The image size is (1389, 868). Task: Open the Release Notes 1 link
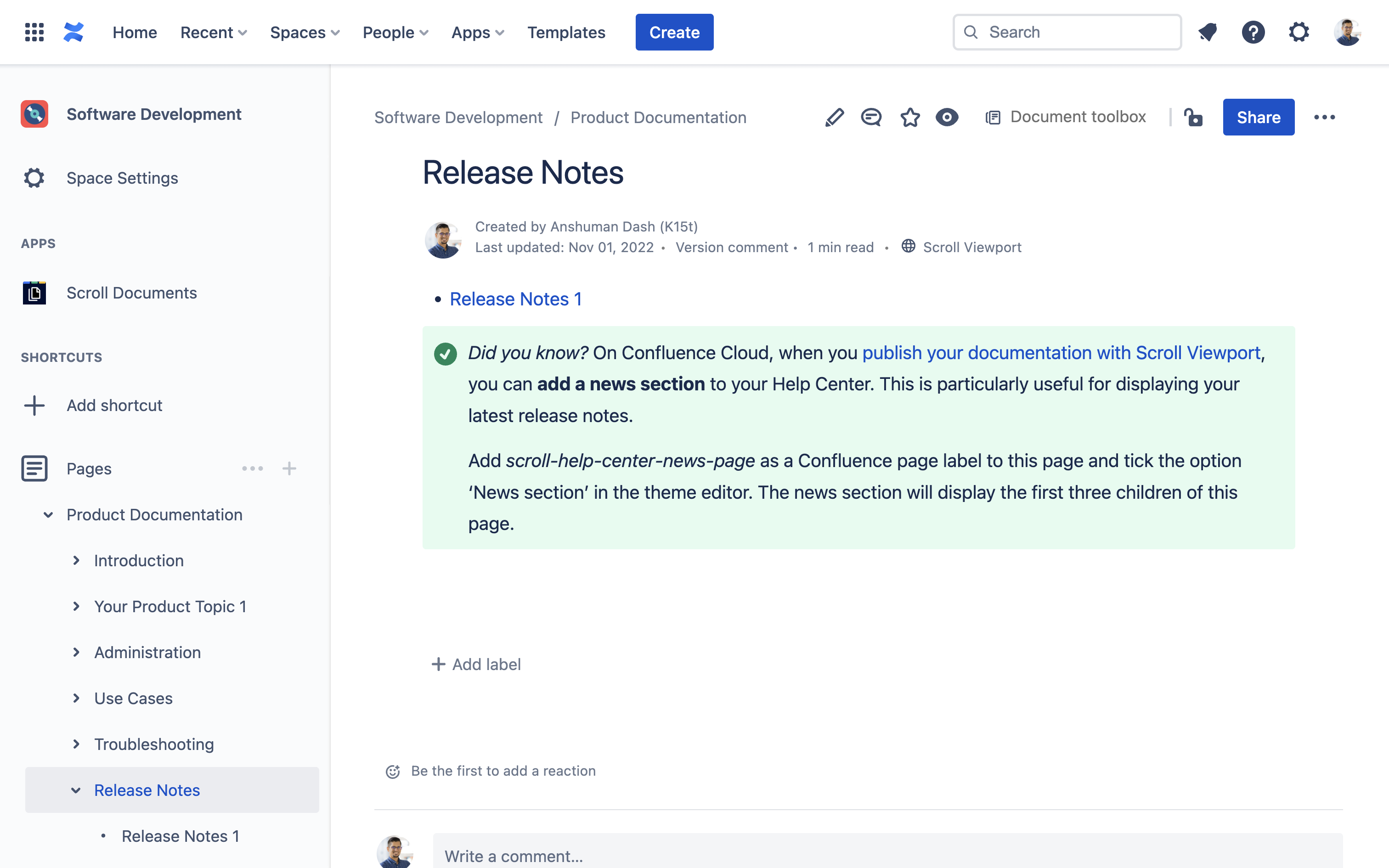tap(515, 299)
